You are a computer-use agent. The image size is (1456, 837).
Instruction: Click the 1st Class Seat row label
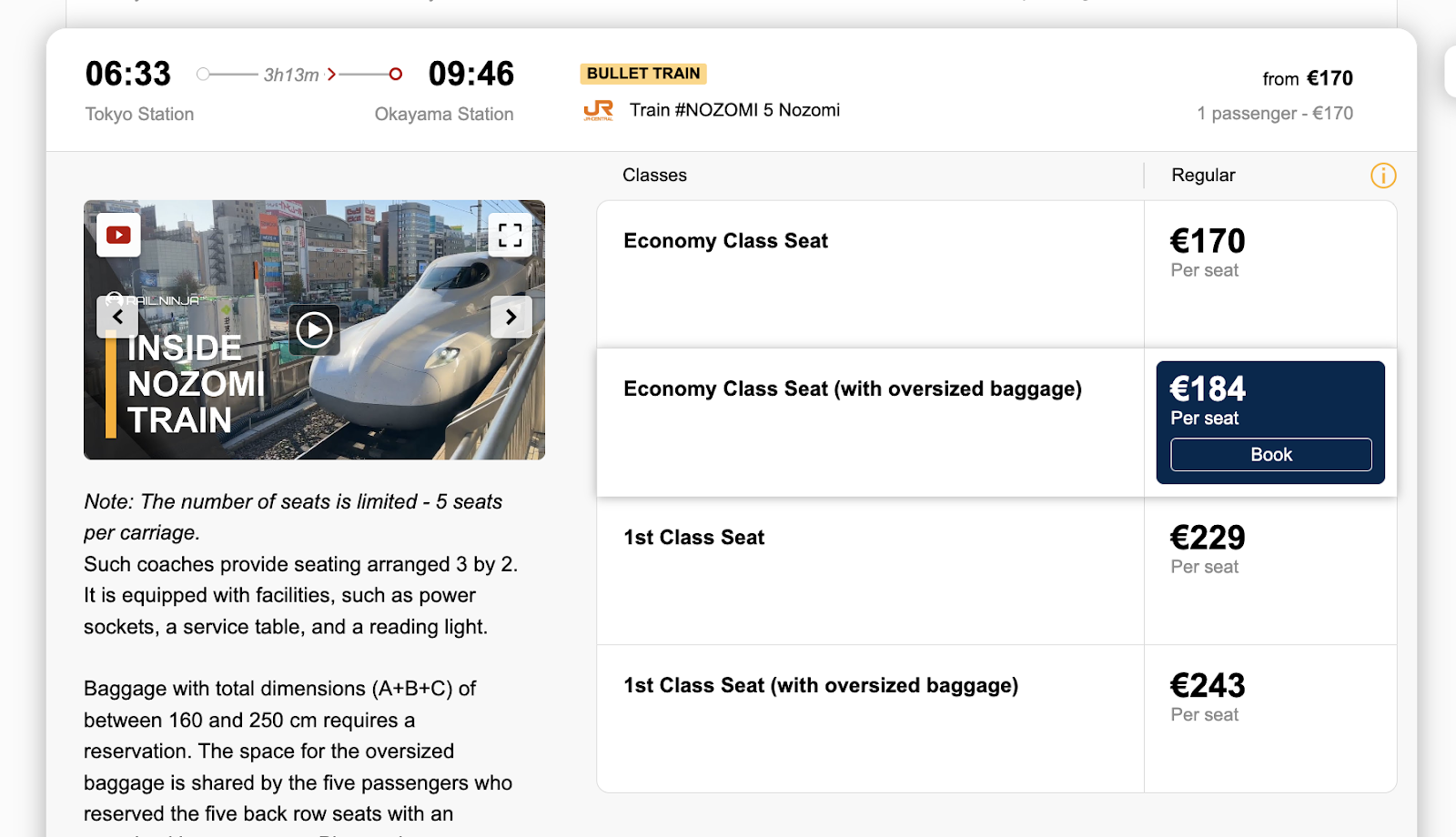[694, 538]
